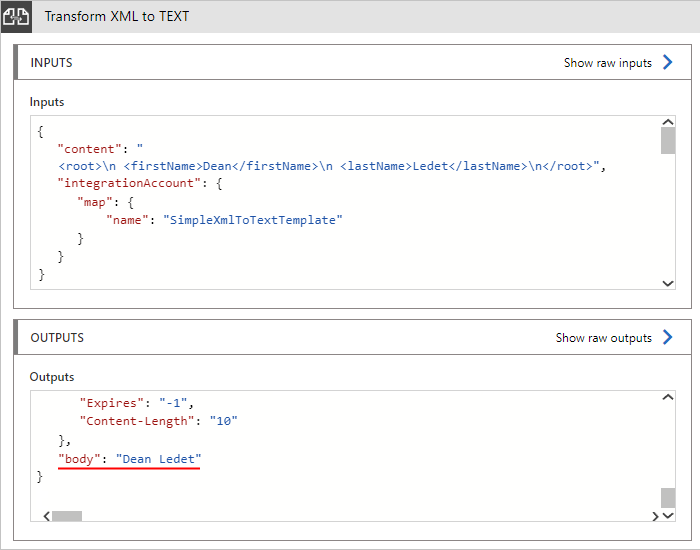Screen dimensions: 700x550
Task: Click the "integrationAccount" key
Action: coord(129,183)
